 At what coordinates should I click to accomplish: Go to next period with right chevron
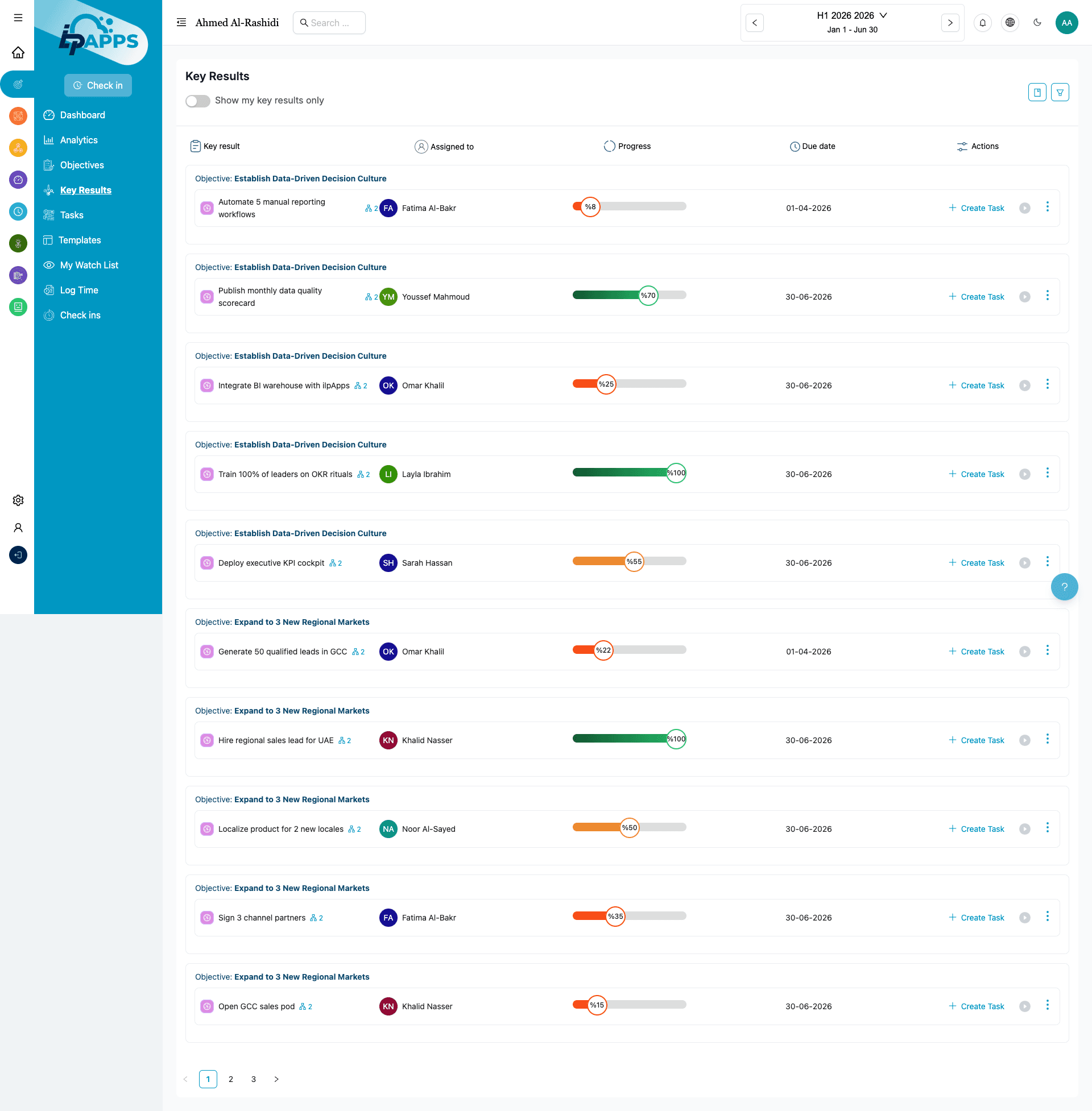click(x=950, y=23)
